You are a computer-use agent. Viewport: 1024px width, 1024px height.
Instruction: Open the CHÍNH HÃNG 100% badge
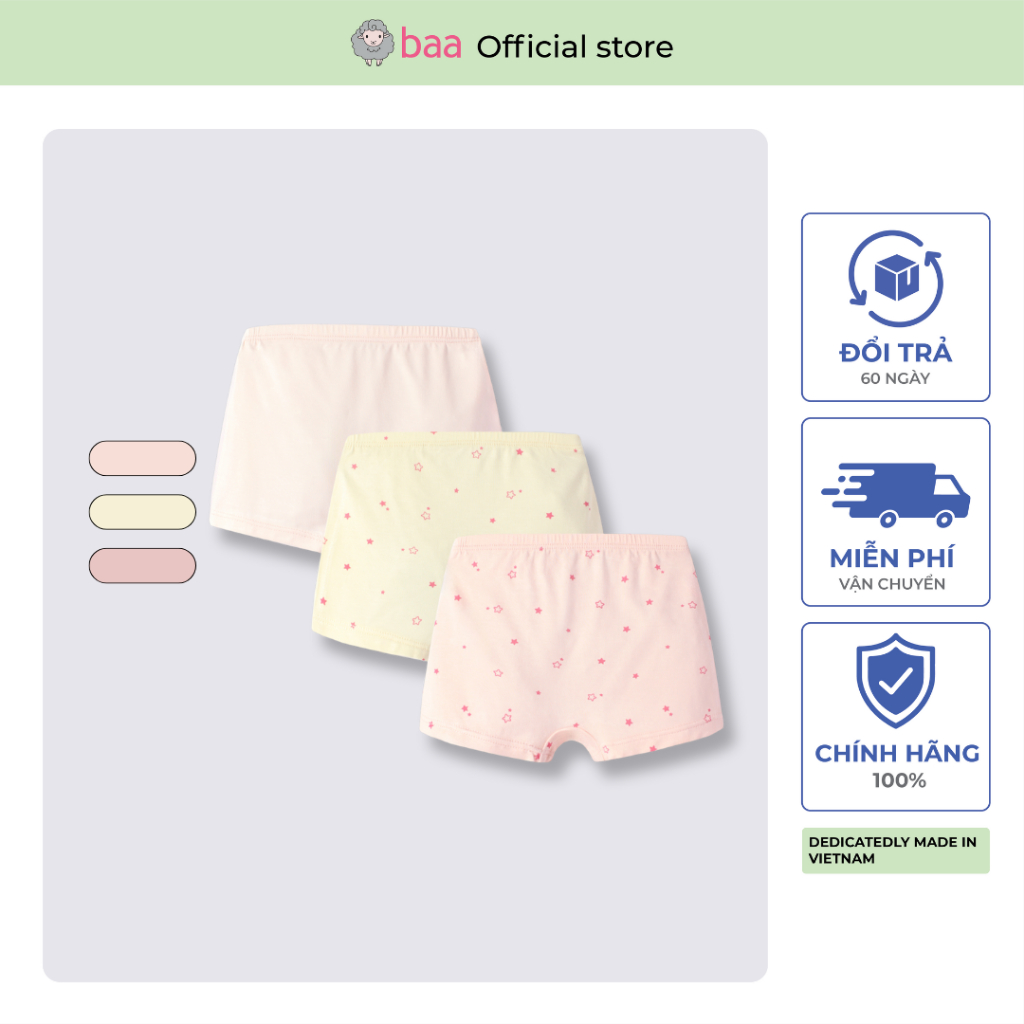click(895, 717)
